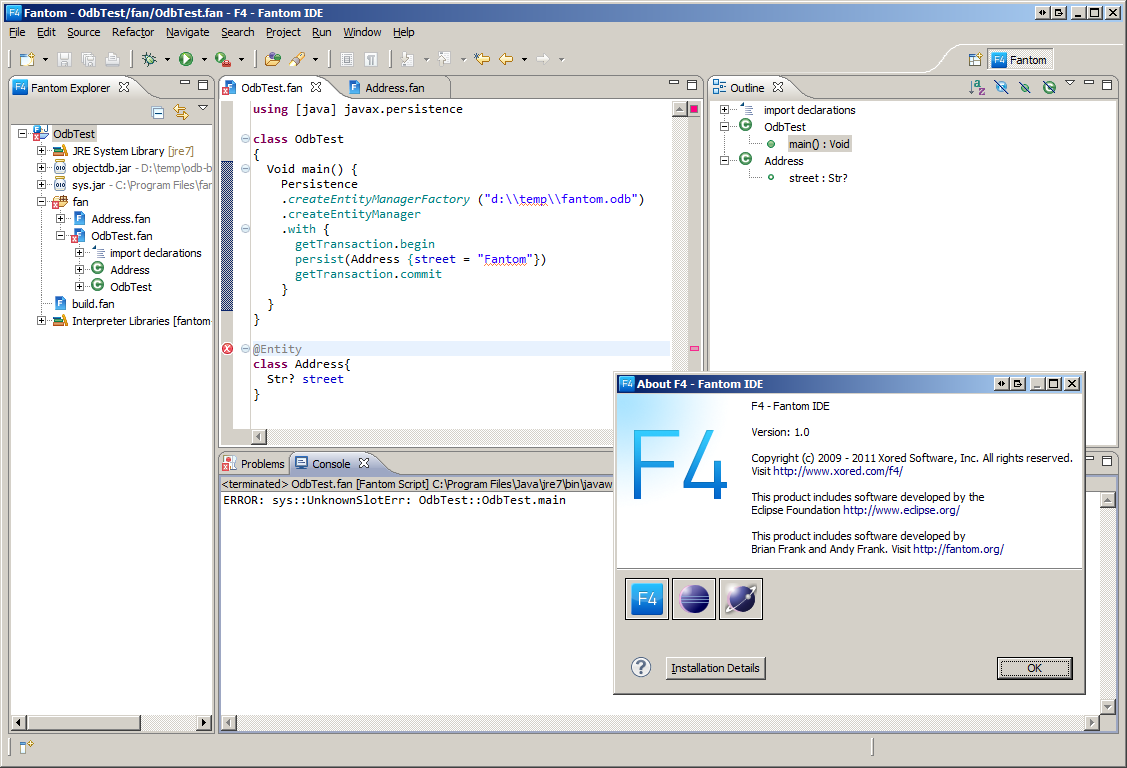Click the F4 icon in About dialog

pos(647,598)
